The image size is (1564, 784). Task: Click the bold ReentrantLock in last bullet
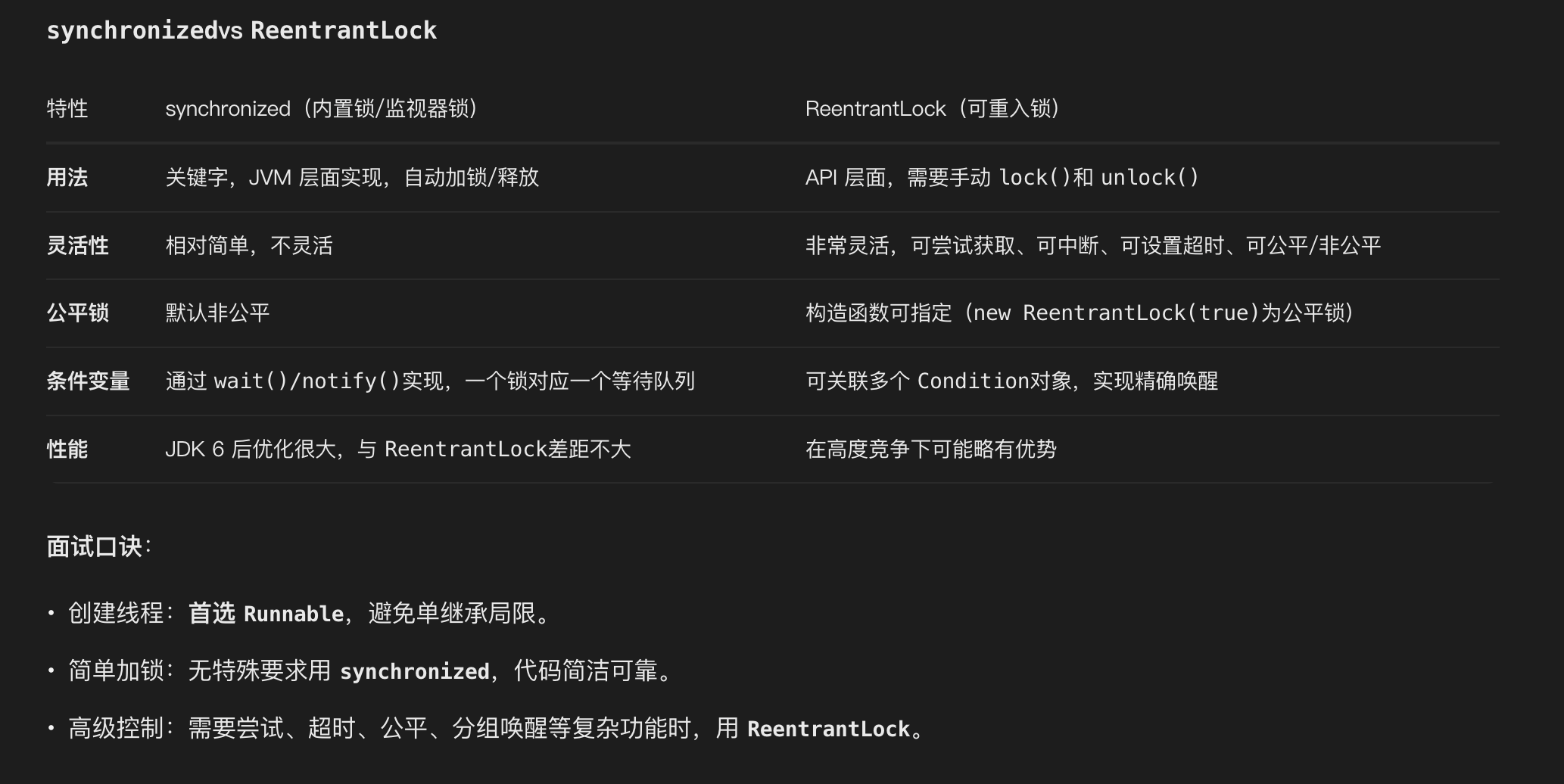tap(829, 729)
